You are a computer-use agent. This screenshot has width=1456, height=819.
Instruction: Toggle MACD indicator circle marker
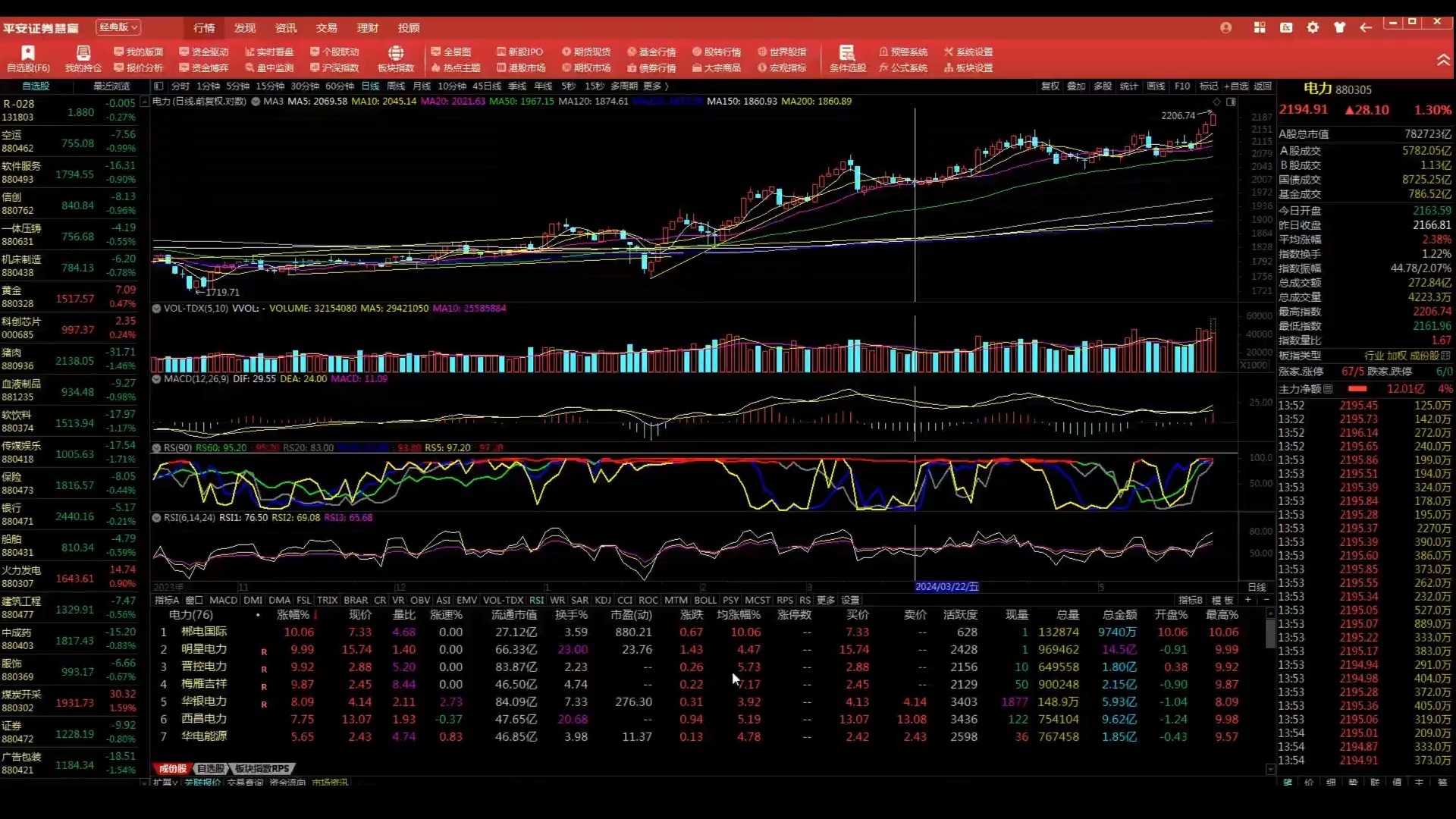coord(156,378)
